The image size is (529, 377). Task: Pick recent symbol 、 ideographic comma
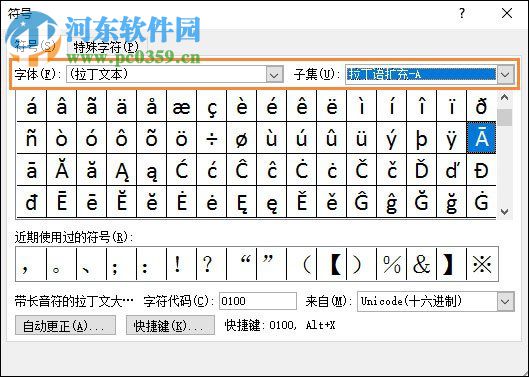[91, 264]
